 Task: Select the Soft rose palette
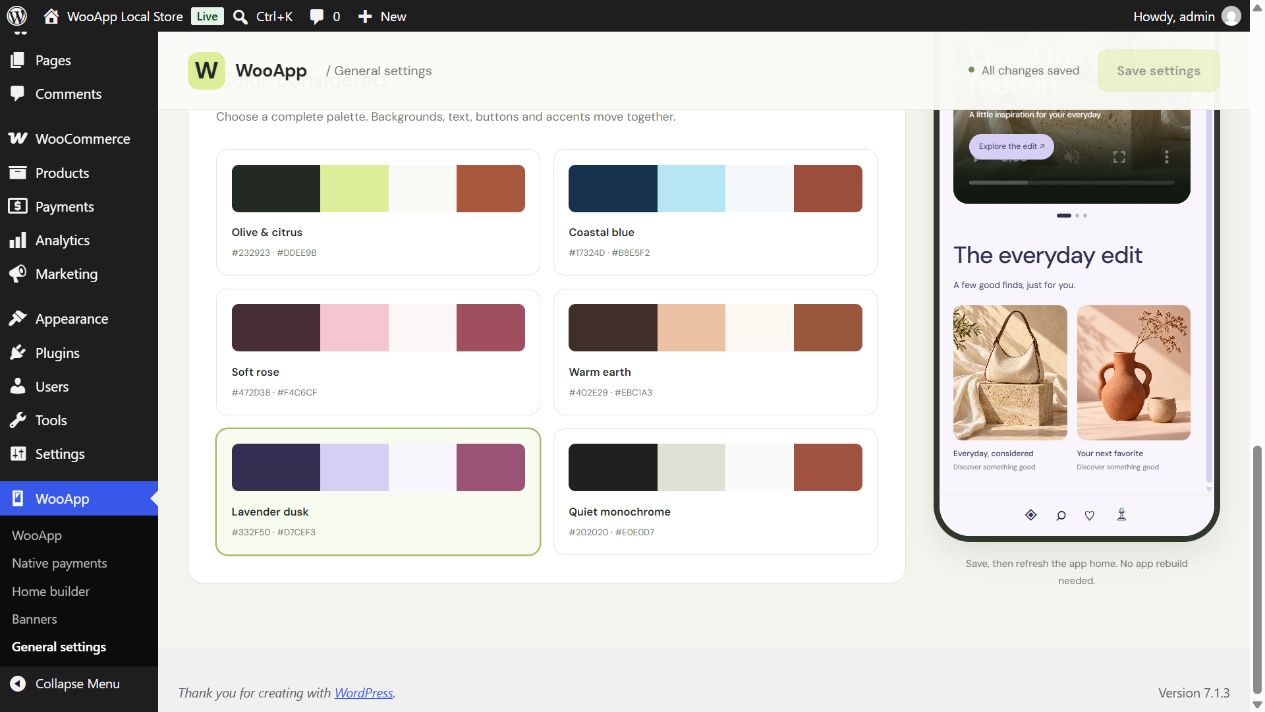(x=378, y=352)
